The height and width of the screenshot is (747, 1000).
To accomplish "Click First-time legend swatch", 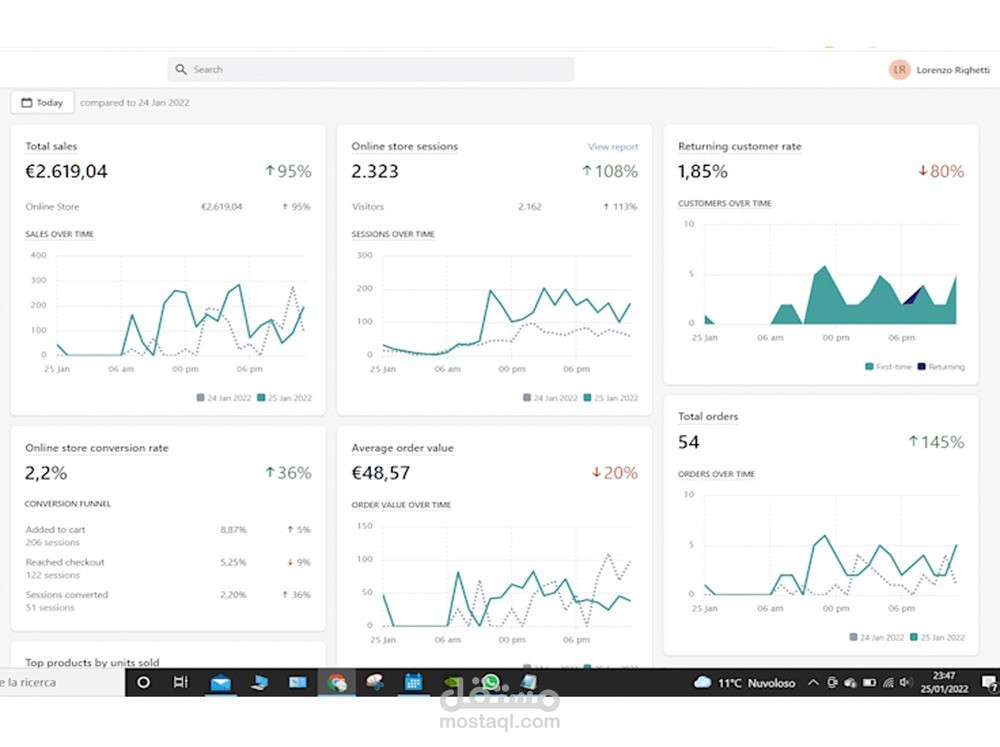I will click(x=869, y=366).
